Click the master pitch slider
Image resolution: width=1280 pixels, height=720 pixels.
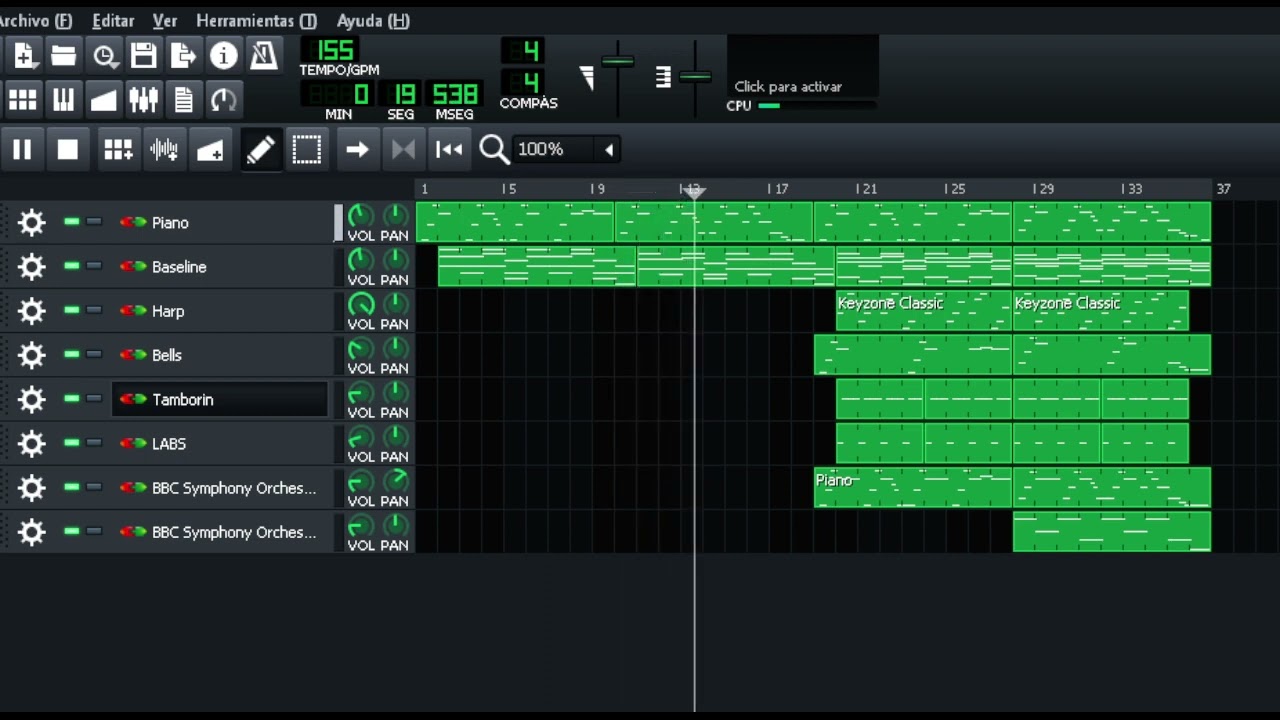coord(694,76)
